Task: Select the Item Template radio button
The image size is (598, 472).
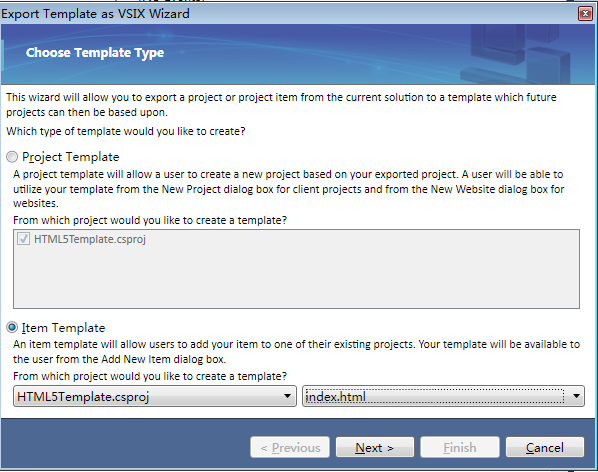Action: pos(12,327)
